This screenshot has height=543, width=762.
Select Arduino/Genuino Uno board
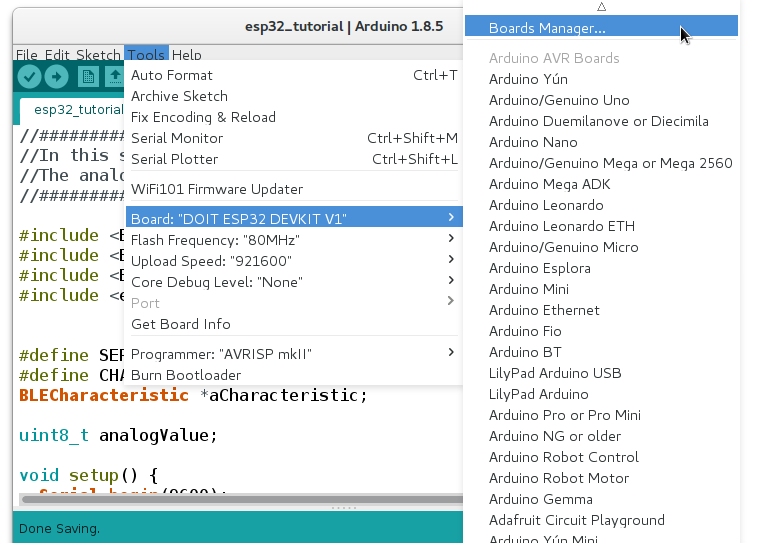[x=601, y=100]
